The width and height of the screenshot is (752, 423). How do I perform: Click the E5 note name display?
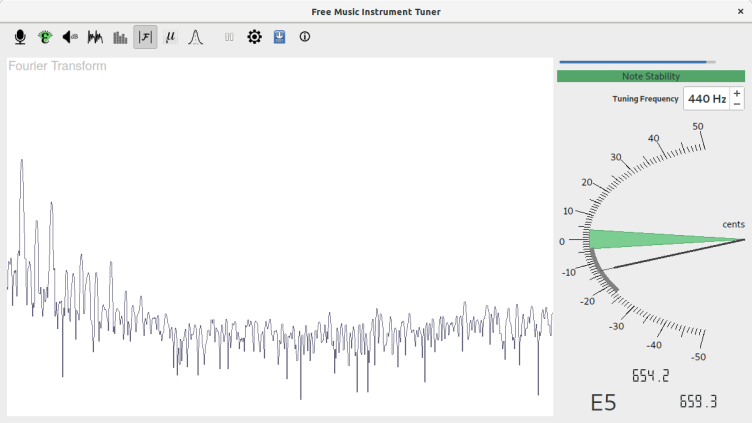pyautogui.click(x=603, y=403)
